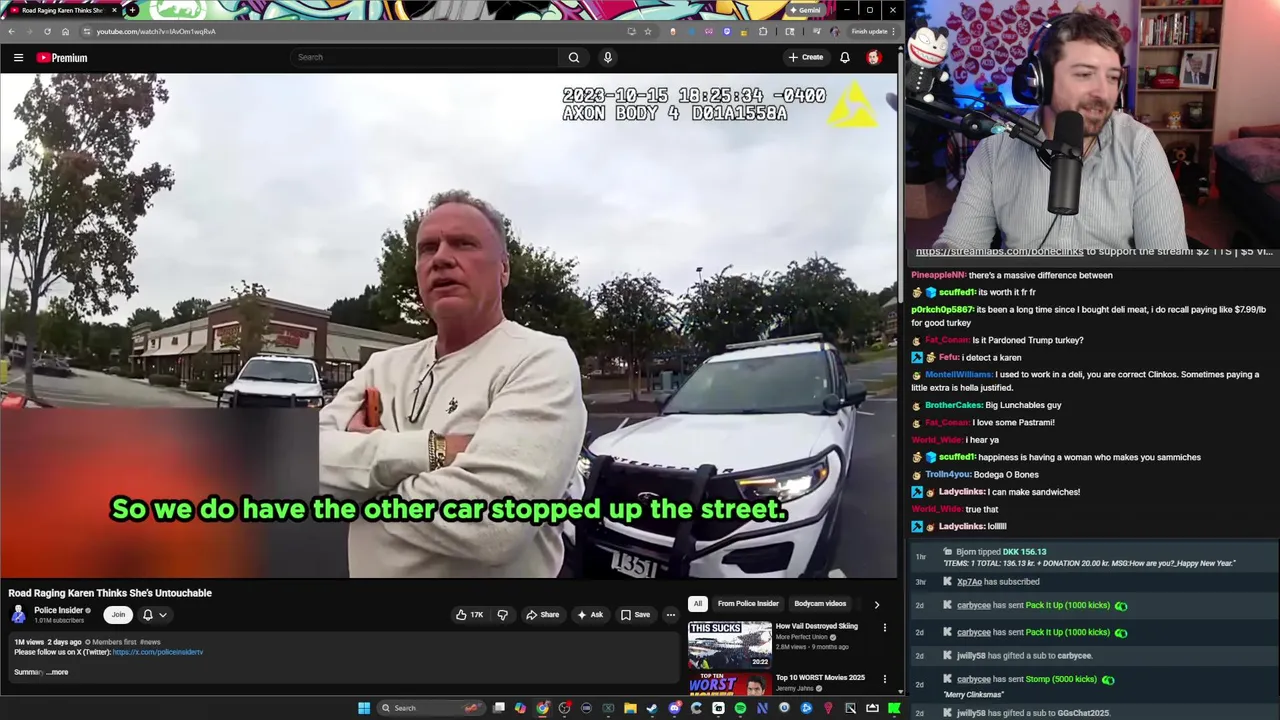
Task: Share the video with Share button
Action: pyautogui.click(x=543, y=615)
